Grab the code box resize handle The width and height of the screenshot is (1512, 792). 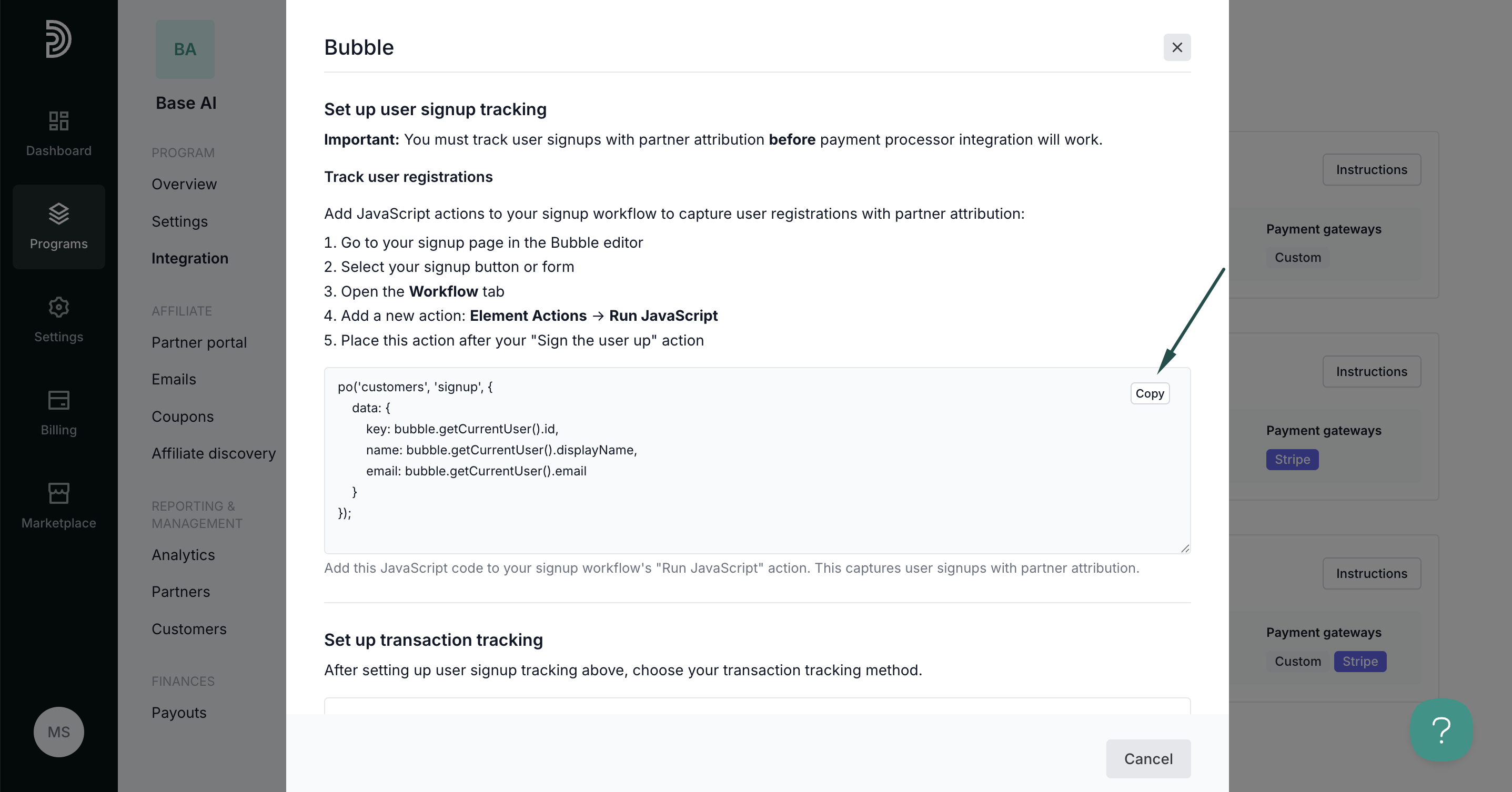pos(1185,548)
